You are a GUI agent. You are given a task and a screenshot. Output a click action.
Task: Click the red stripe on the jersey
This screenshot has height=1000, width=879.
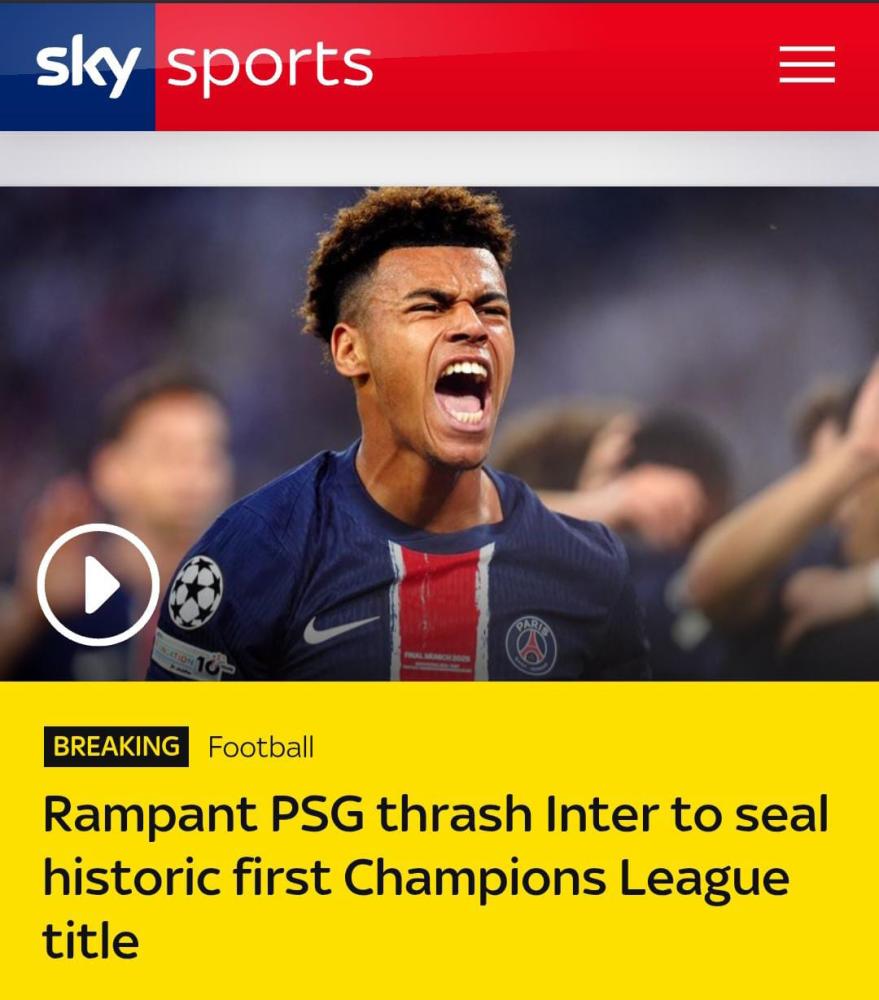pyautogui.click(x=439, y=612)
